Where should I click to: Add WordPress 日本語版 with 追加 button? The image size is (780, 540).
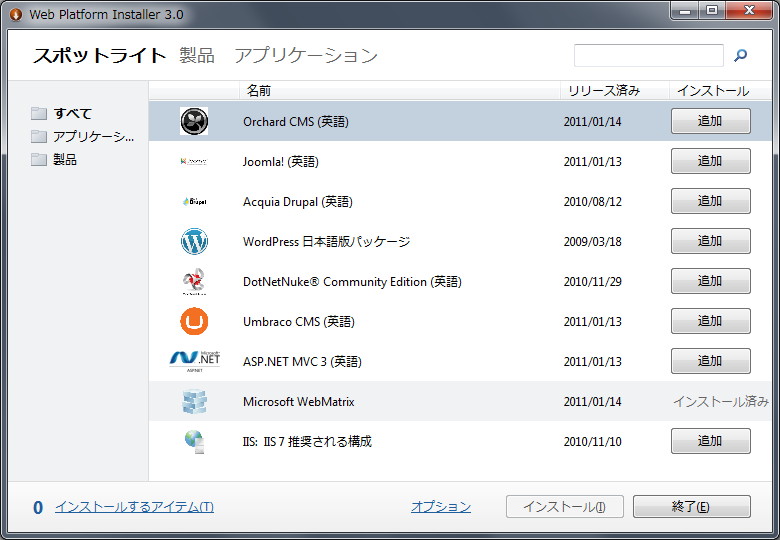point(710,241)
